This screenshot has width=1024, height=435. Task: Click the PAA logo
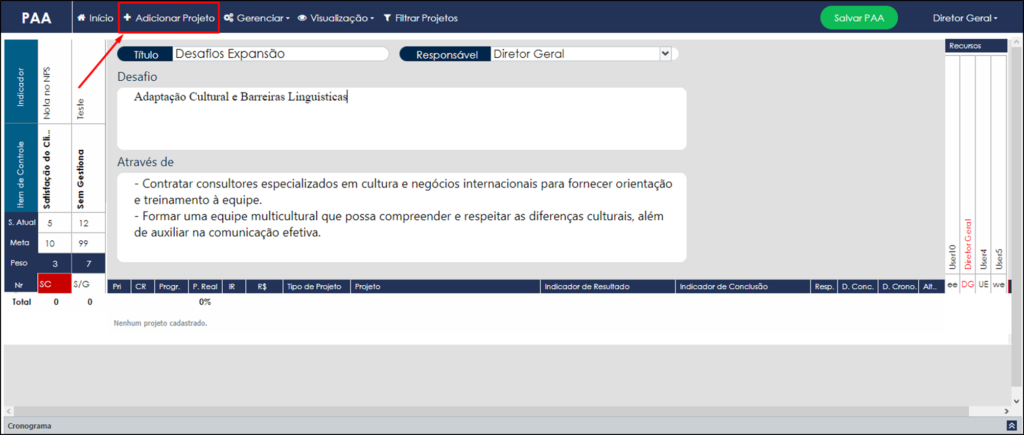[x=35, y=18]
